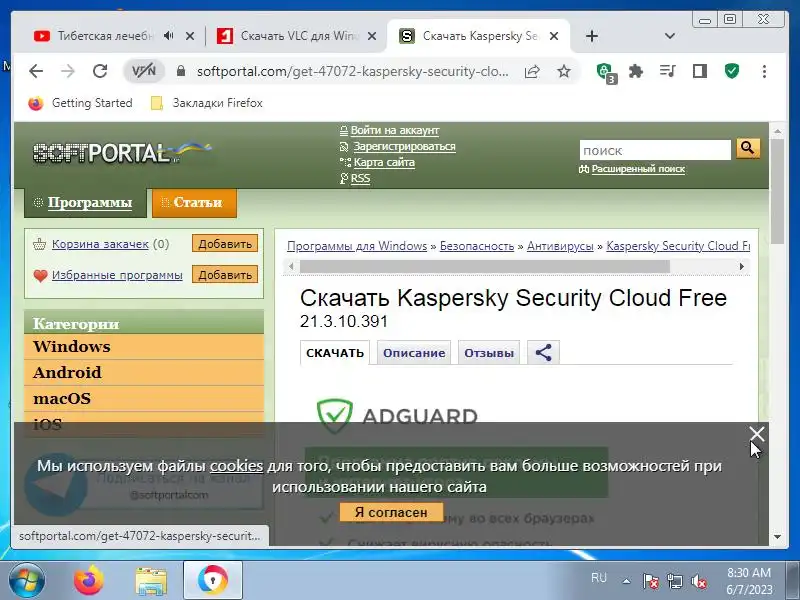This screenshot has height=600, width=800.
Task: Open the Безопасность breadcrumb
Action: pos(477,246)
